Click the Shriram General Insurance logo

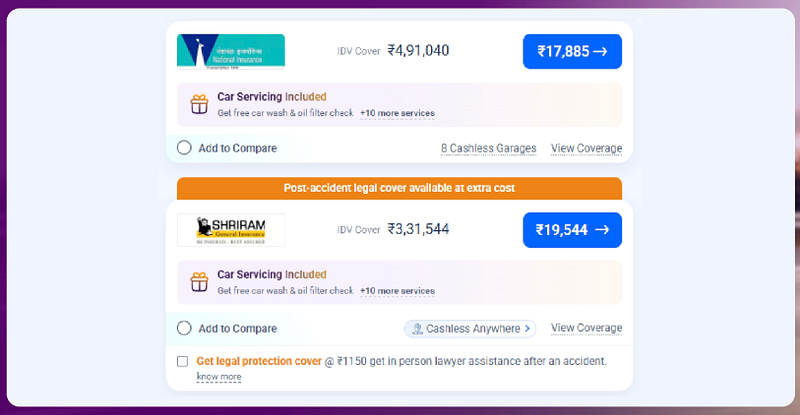pos(231,230)
